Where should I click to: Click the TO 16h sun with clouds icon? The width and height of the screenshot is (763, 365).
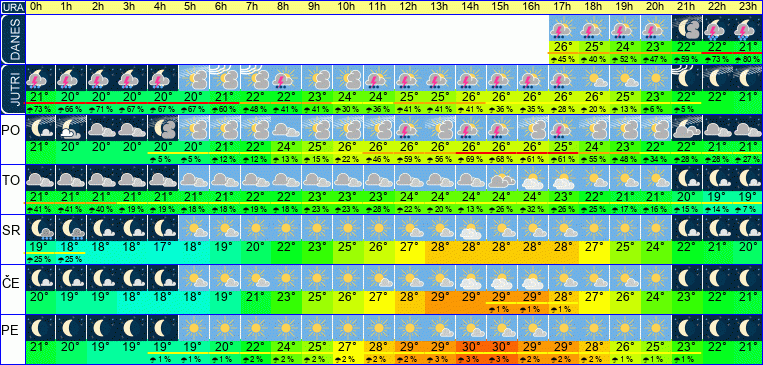(533, 178)
